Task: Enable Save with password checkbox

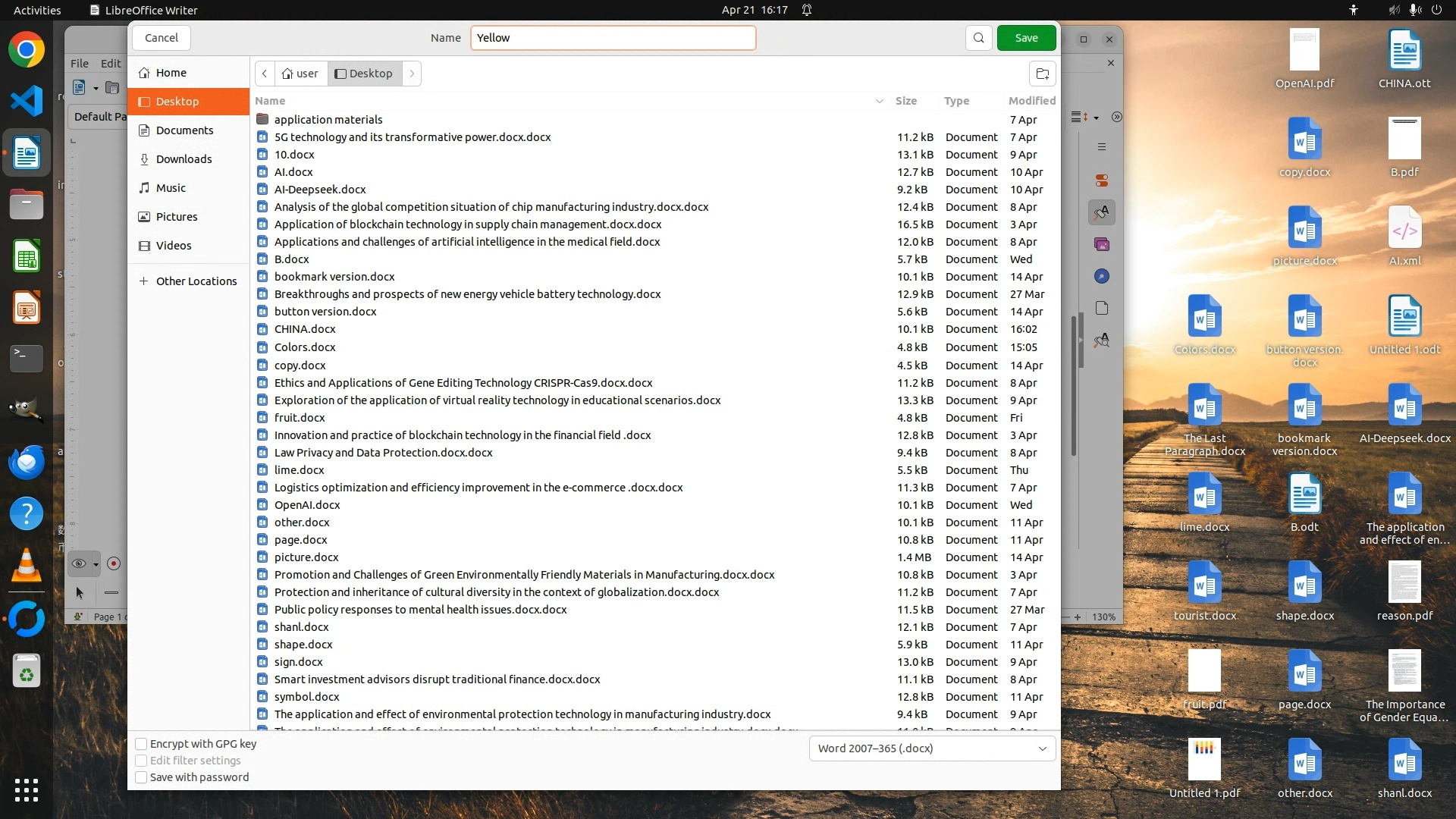Action: click(141, 777)
